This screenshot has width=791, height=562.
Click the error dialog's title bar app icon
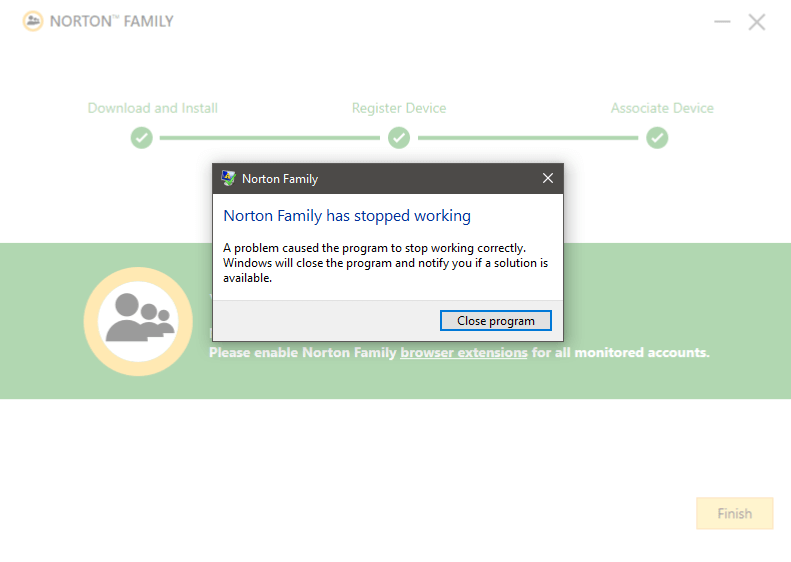(x=229, y=178)
